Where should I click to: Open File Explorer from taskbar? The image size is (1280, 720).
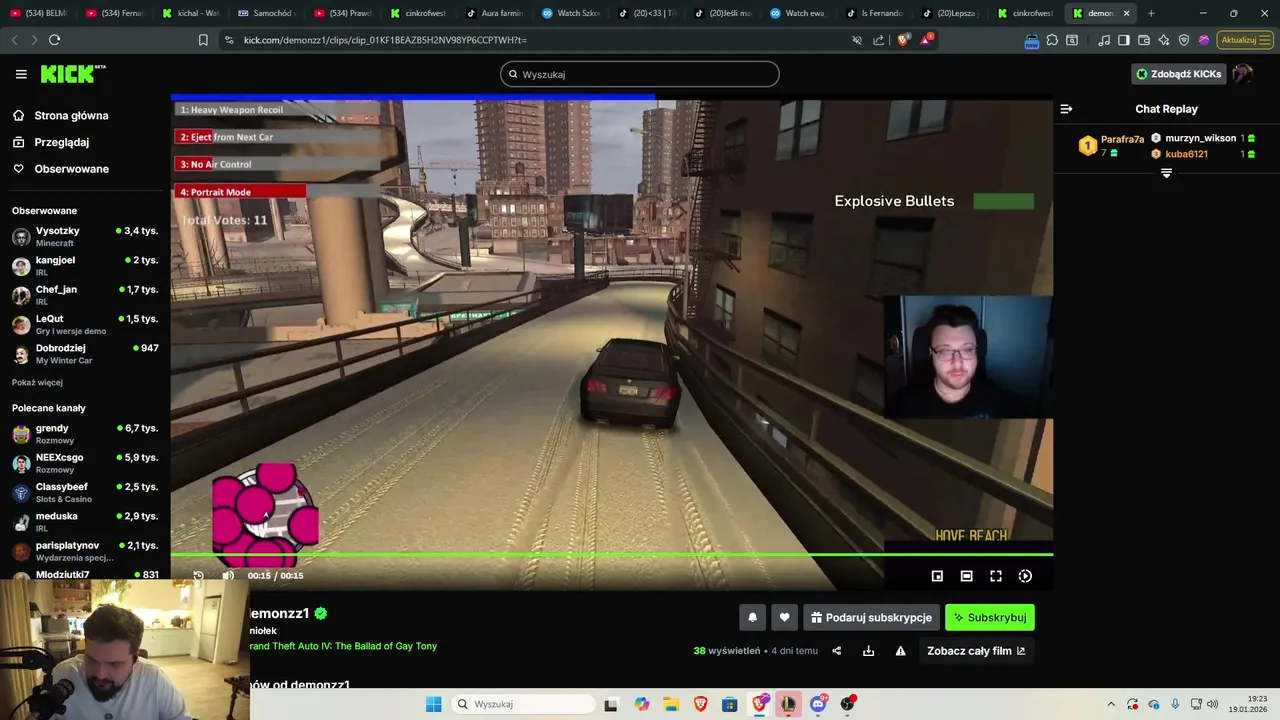671,704
